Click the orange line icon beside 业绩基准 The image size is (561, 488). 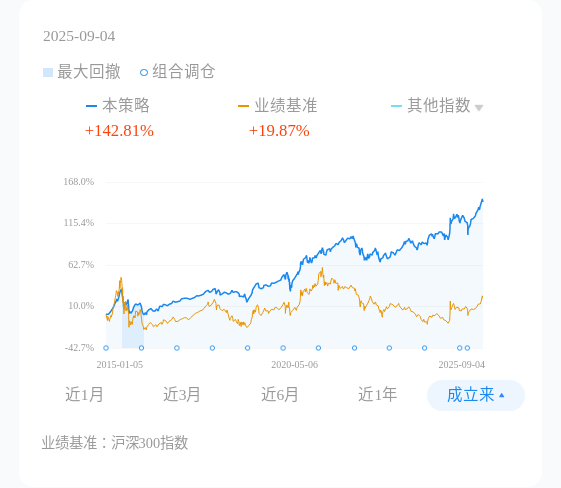tap(243, 106)
